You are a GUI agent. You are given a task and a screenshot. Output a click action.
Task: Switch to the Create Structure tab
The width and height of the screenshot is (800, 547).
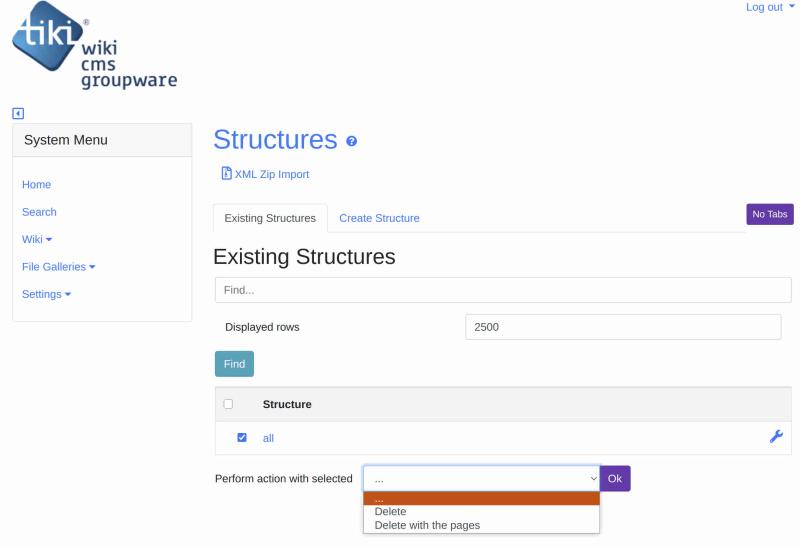(379, 218)
